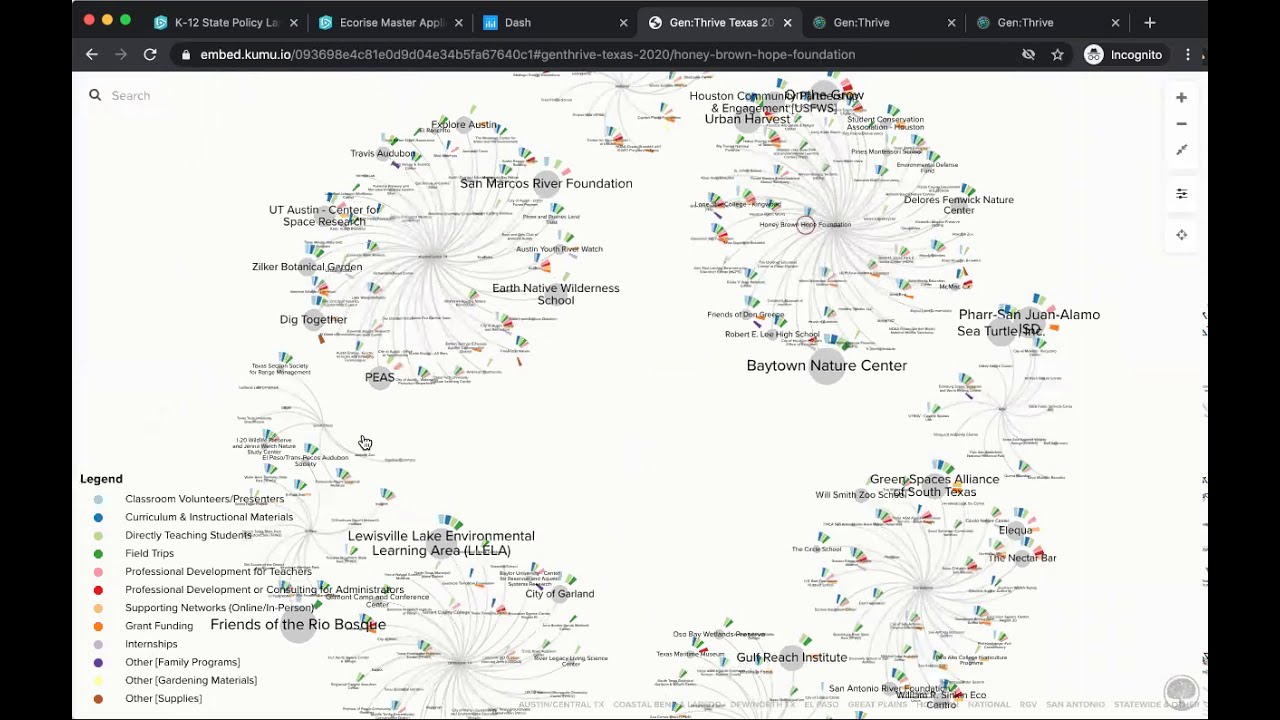Click the RGV region filter

point(1028,705)
